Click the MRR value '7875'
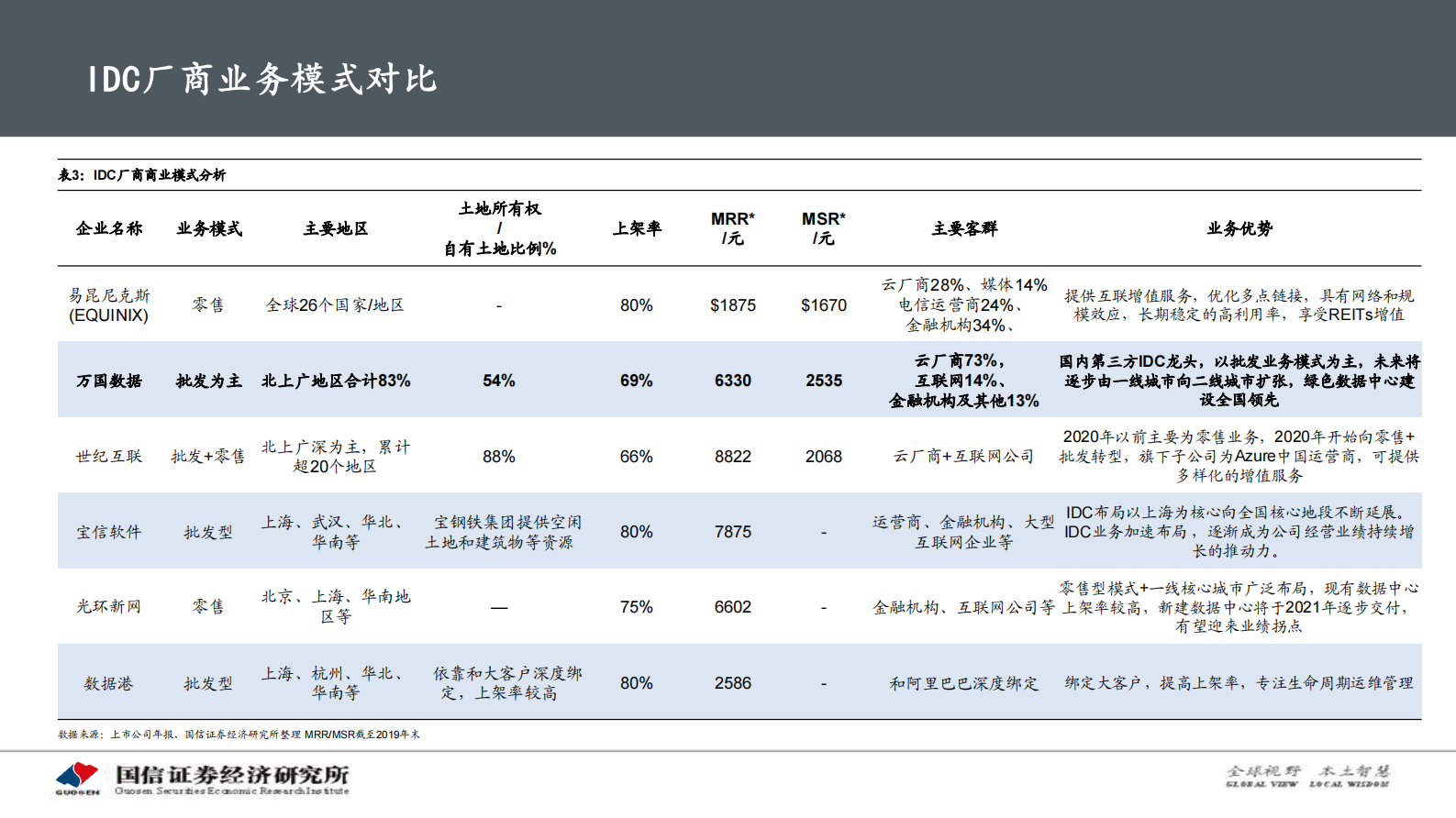Image resolution: width=1456 pixels, height=818 pixels. coord(733,532)
